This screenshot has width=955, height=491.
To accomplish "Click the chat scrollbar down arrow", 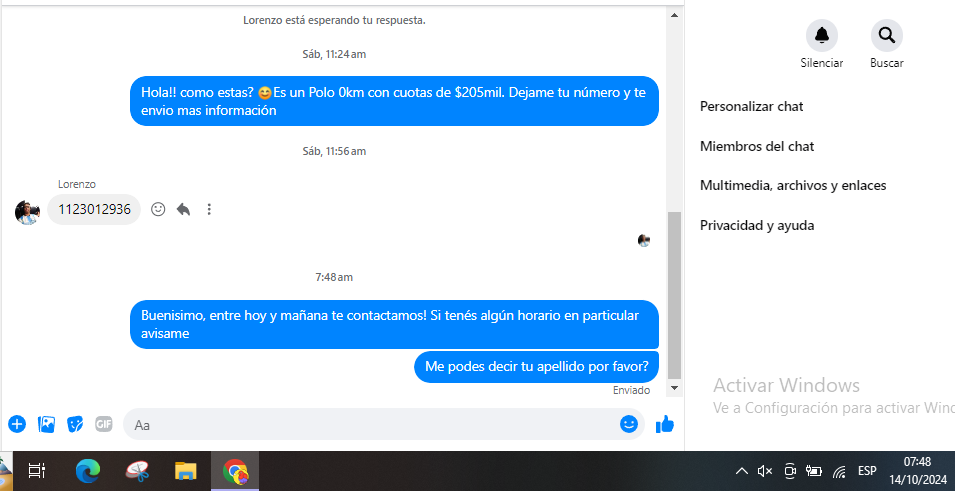I will tap(674, 387).
